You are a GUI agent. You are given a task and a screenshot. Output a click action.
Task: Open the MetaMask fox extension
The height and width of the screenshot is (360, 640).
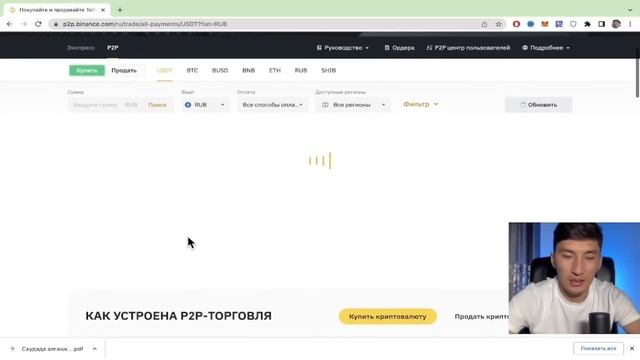pyautogui.click(x=545, y=24)
